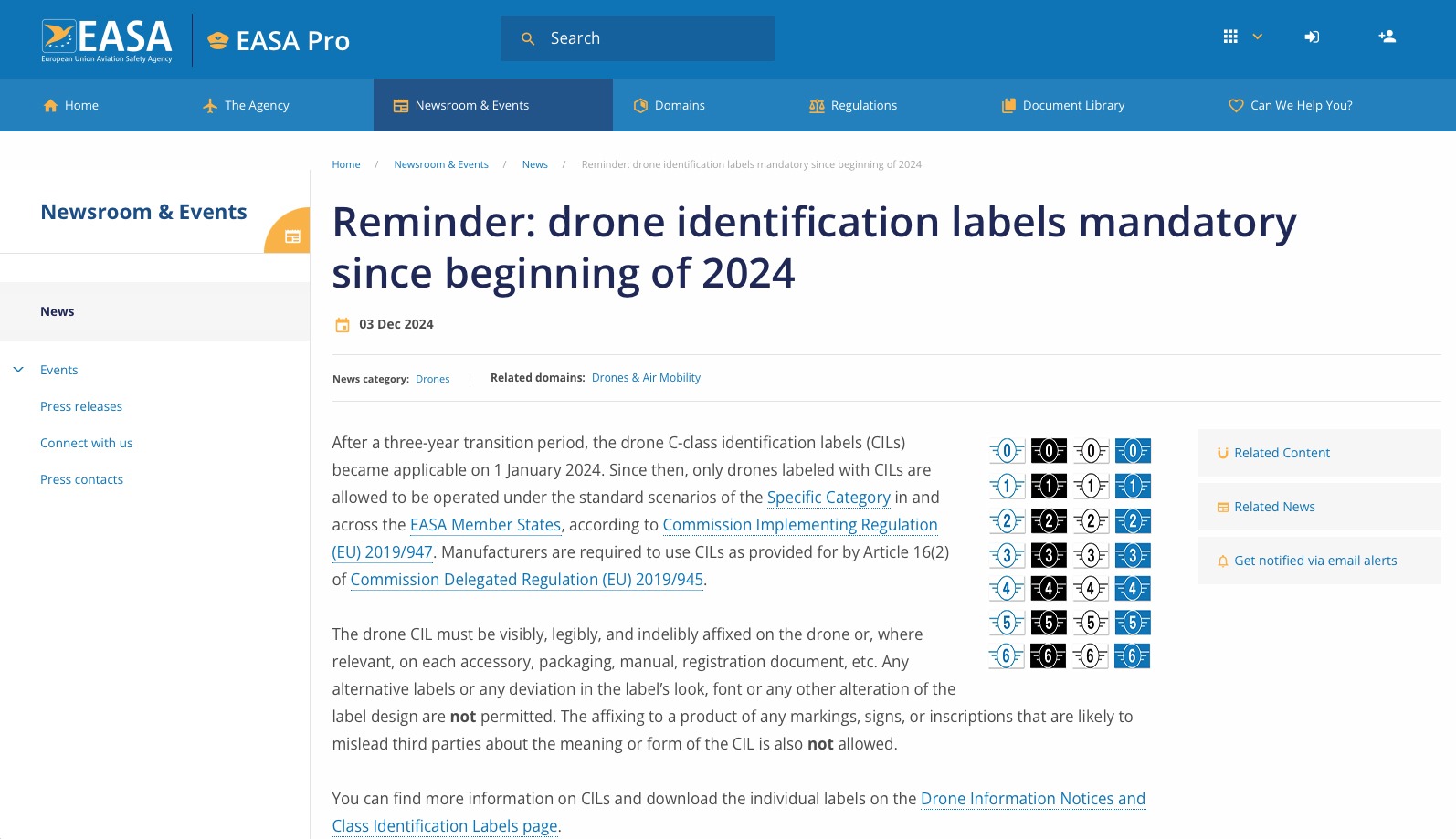Click the login arrow icon
This screenshot has height=839, width=1456.
pyautogui.click(x=1312, y=37)
